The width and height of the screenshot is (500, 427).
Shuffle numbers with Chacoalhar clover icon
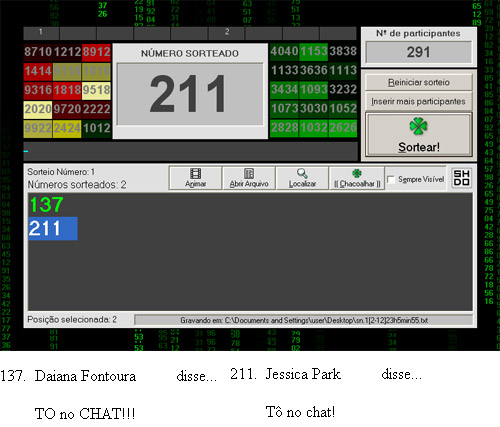357,173
